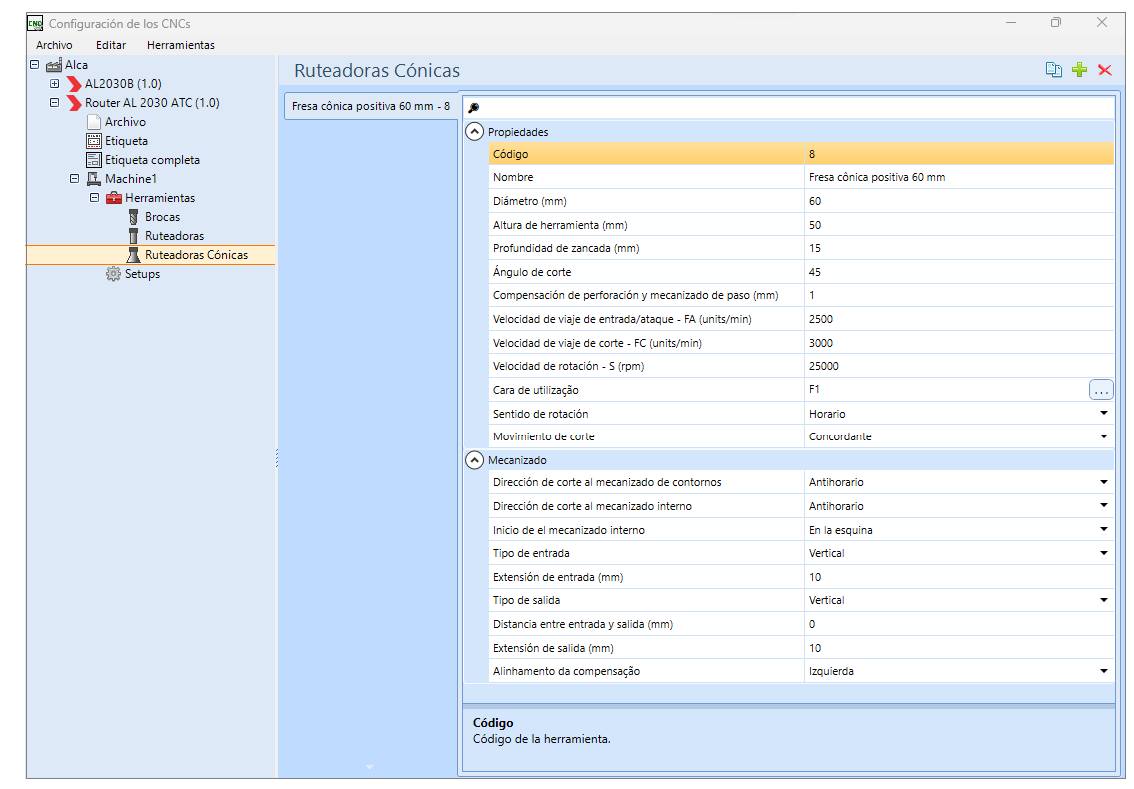The image size is (1134, 789).
Task: Delete the selected tool with red X
Action: 1104,69
